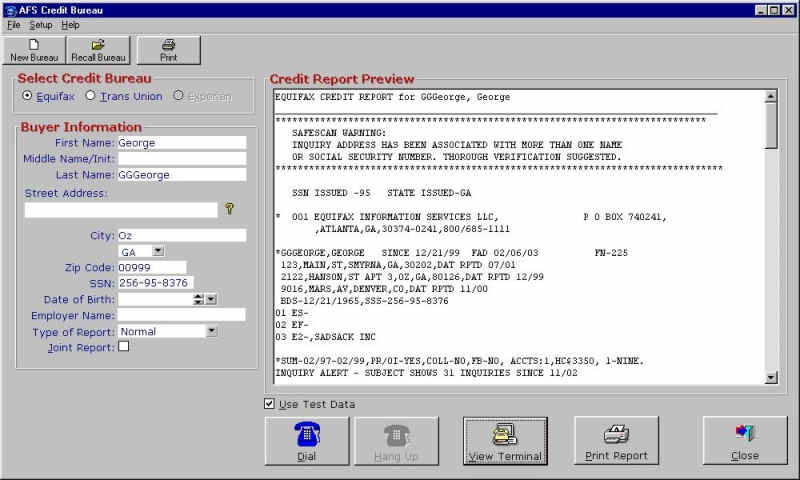Viewport: 800px width, 480px height.
Task: Click the Print Report printer button
Action: [x=616, y=441]
